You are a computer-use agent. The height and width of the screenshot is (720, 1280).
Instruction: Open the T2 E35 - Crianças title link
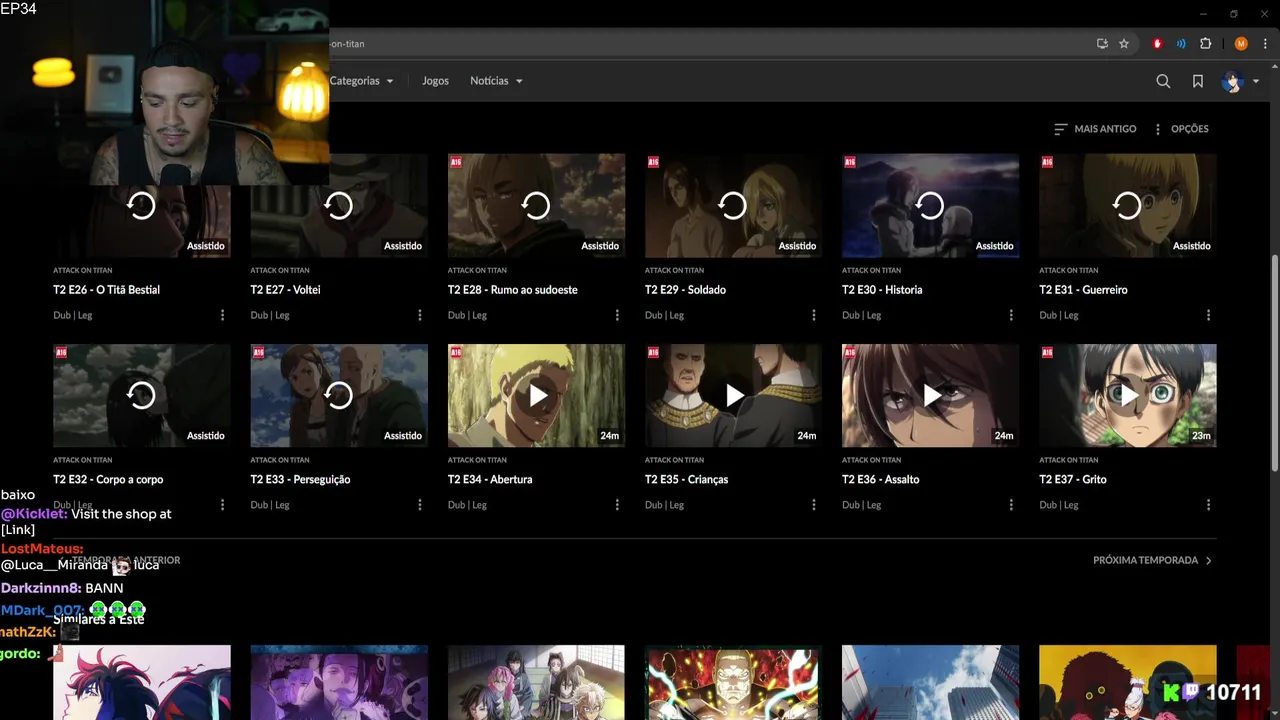(x=686, y=480)
